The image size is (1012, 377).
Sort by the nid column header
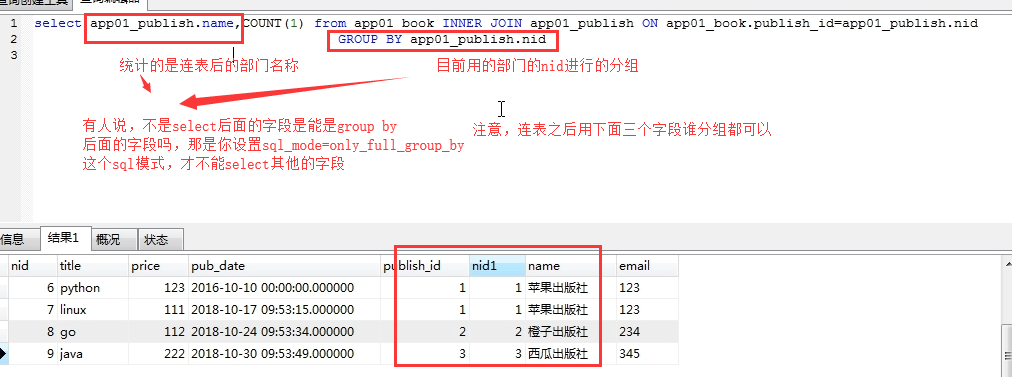[x=33, y=266]
